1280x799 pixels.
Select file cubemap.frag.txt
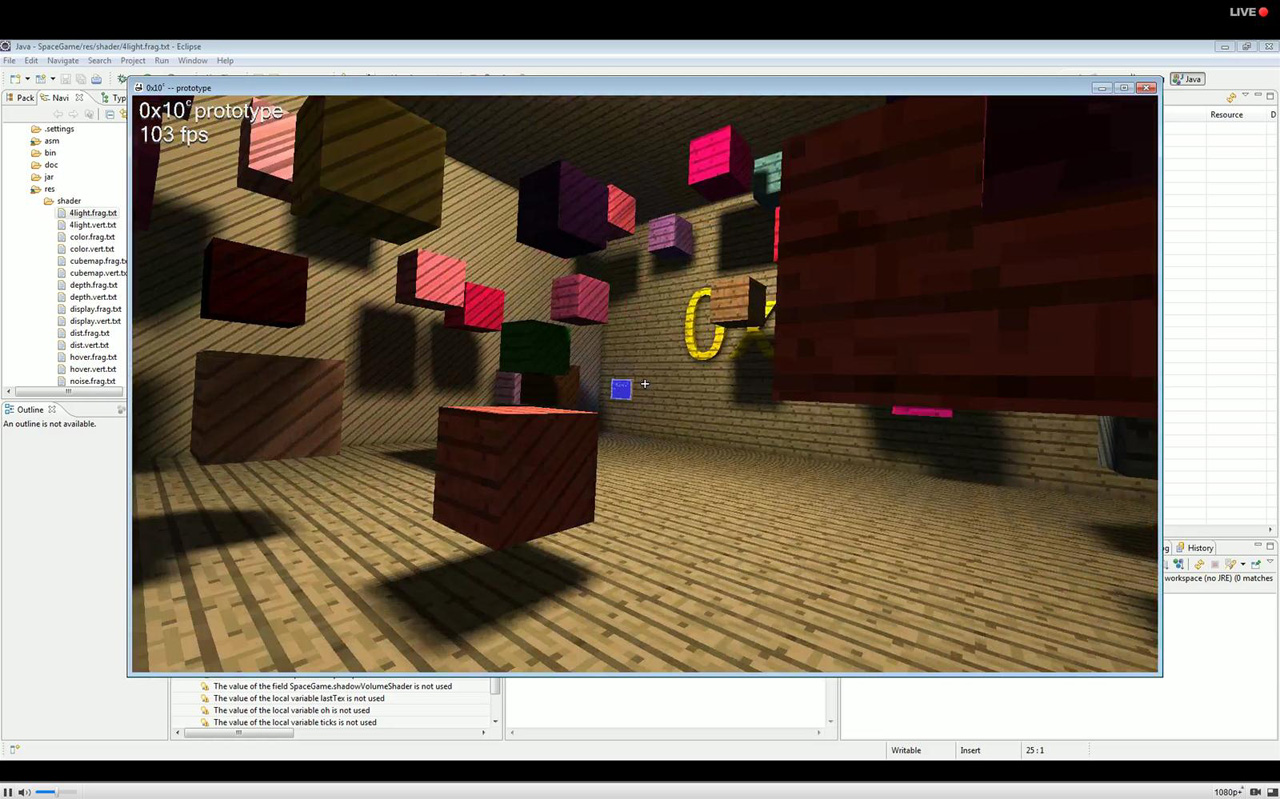(x=92, y=261)
